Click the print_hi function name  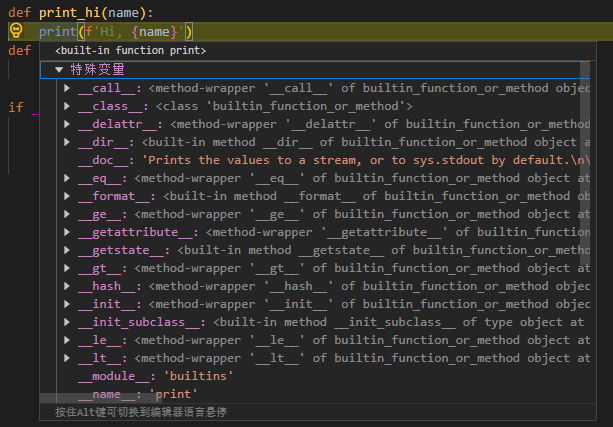[x=70, y=13]
